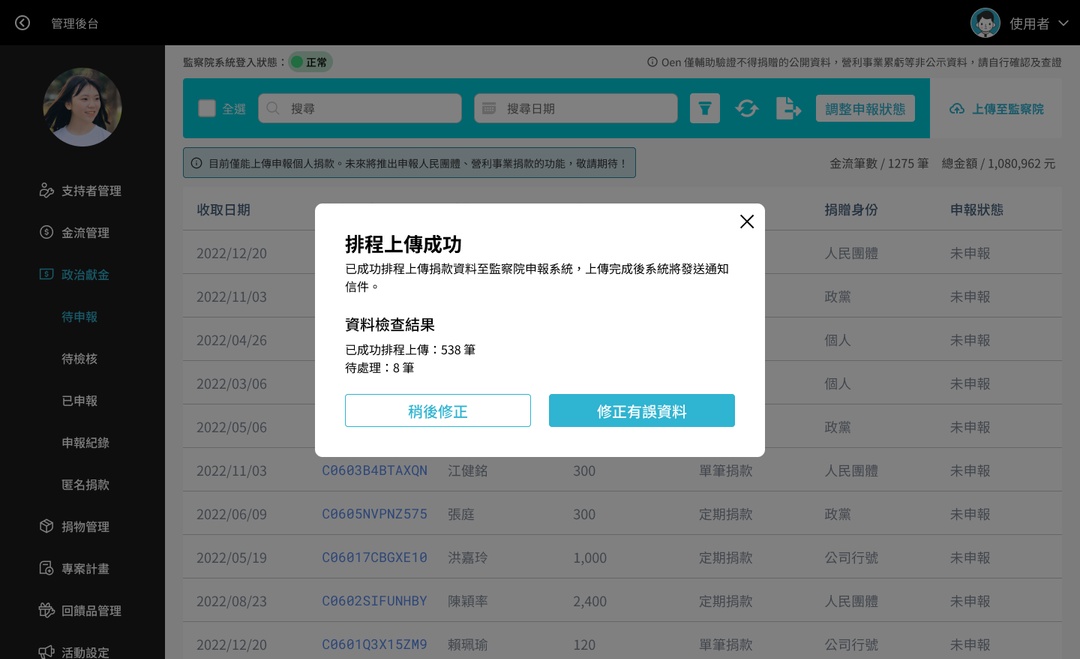Image resolution: width=1080 pixels, height=659 pixels.
Task: Open 金流管理 in the sidebar
Action: [x=82, y=232]
